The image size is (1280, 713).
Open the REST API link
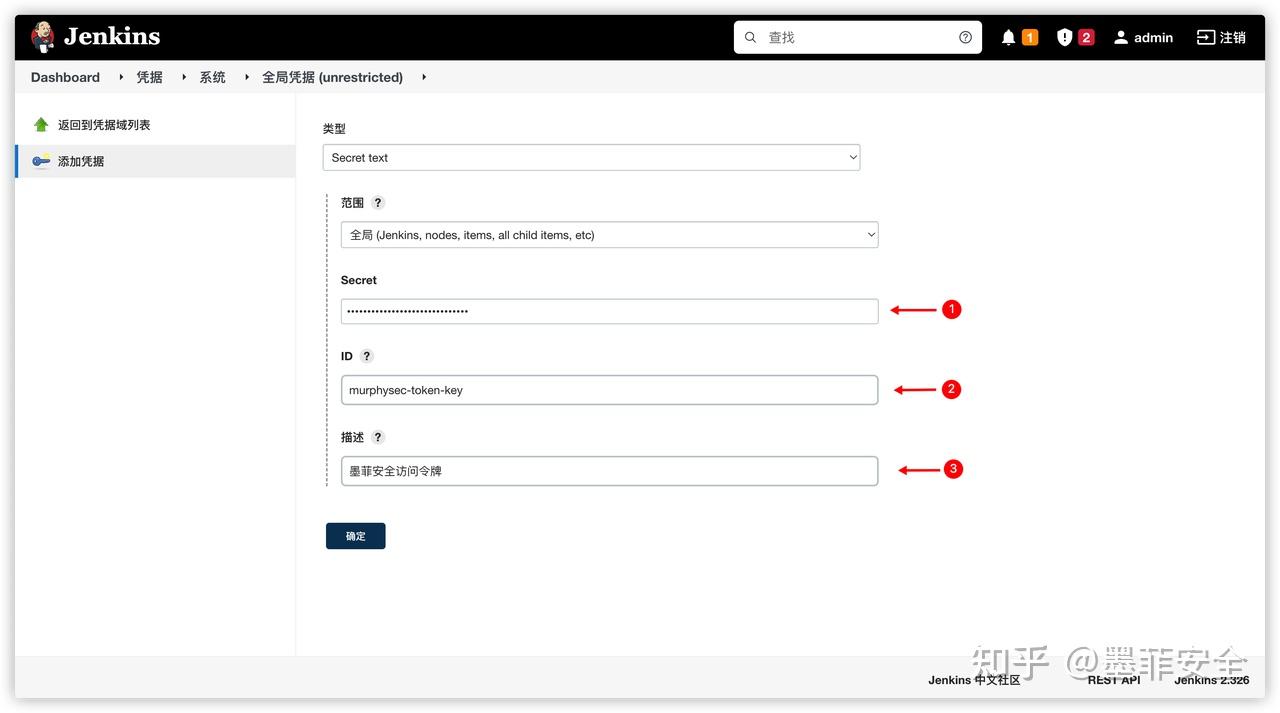point(1114,680)
